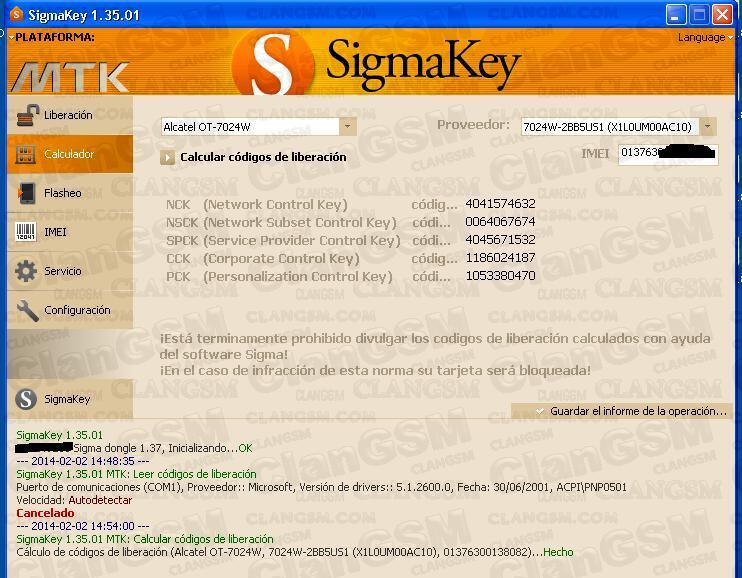Expand the Proveedor dropdown arrow

[x=707, y=126]
